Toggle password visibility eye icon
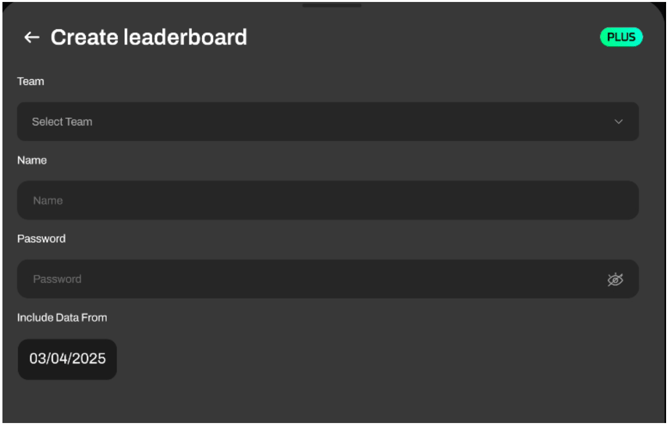 click(615, 280)
